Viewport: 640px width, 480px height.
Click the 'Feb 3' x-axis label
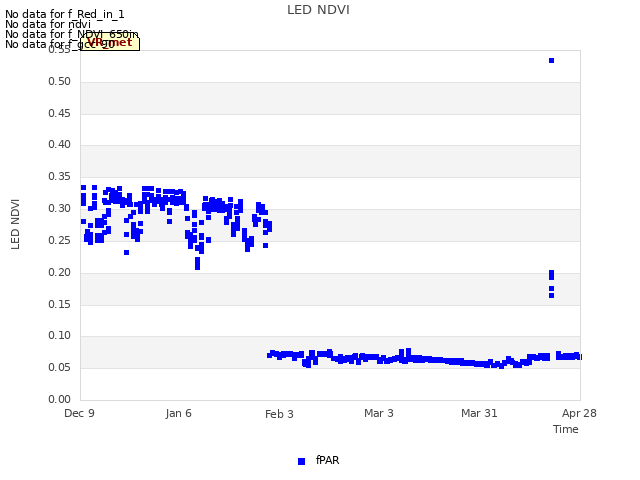point(279,414)
